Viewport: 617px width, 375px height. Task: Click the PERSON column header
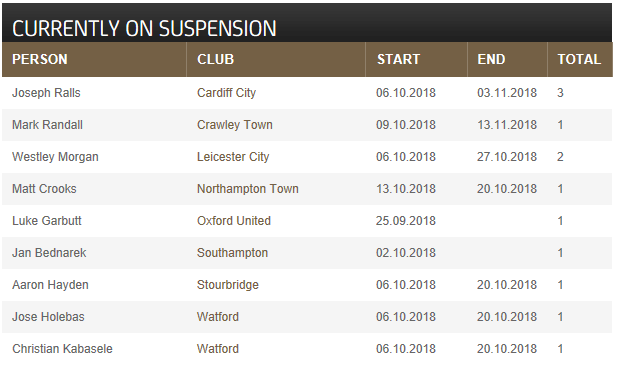coord(40,59)
